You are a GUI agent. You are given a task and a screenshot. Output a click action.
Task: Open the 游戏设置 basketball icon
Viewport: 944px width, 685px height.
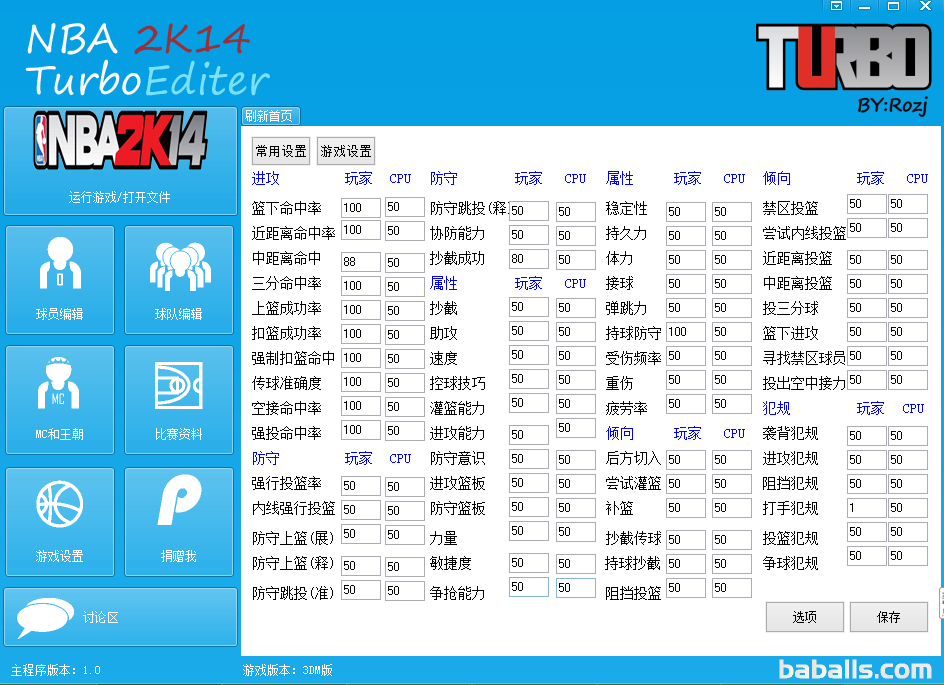coord(60,522)
